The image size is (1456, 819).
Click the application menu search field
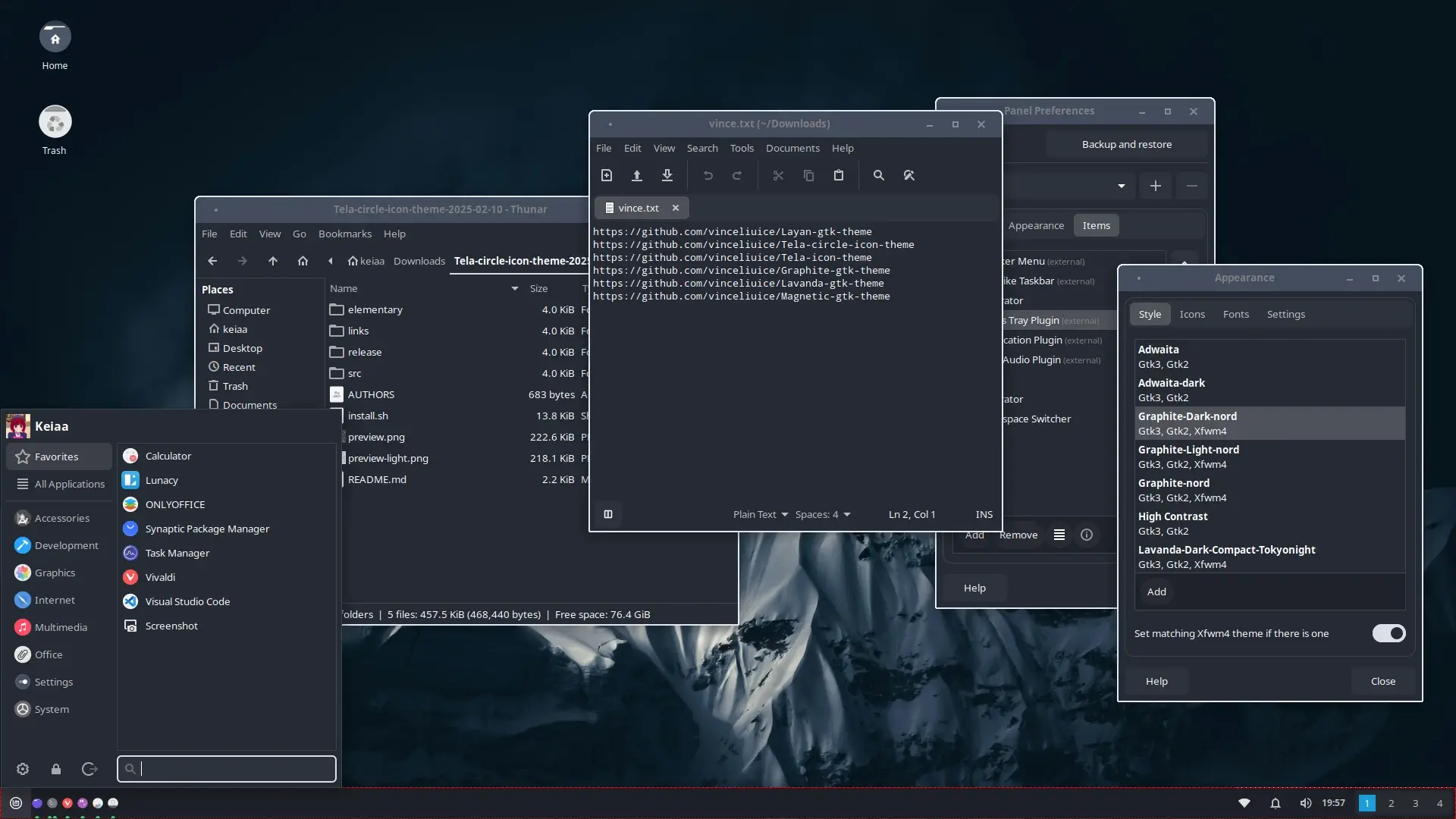pos(227,769)
